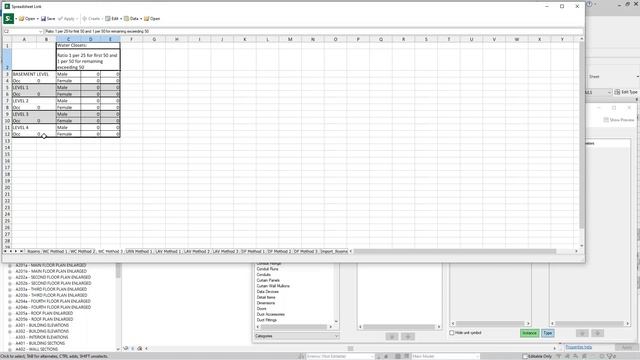The height and width of the screenshot is (360, 640).
Task: Click the blue Type button
Action: coord(548,333)
